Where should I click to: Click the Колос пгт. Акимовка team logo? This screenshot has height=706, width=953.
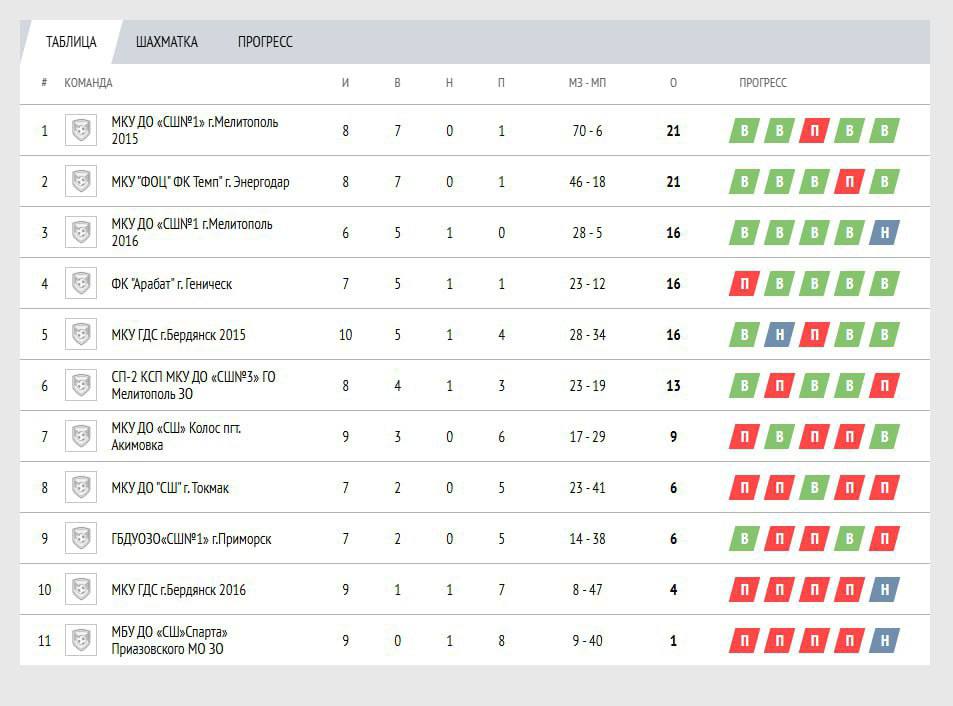tap(81, 437)
